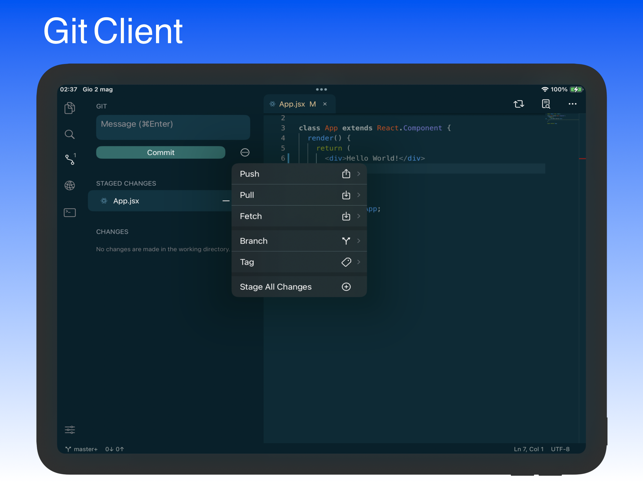Choose Stage All Changes
The image size is (643, 482).
coord(299,287)
